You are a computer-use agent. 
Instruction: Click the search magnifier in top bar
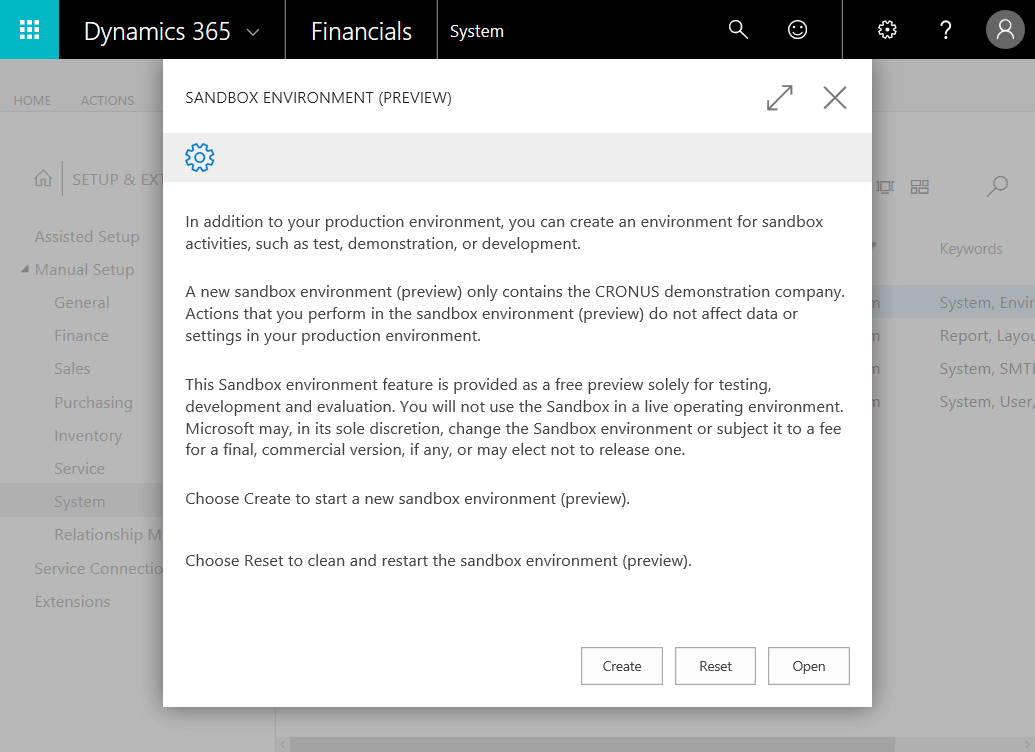pyautogui.click(x=738, y=30)
